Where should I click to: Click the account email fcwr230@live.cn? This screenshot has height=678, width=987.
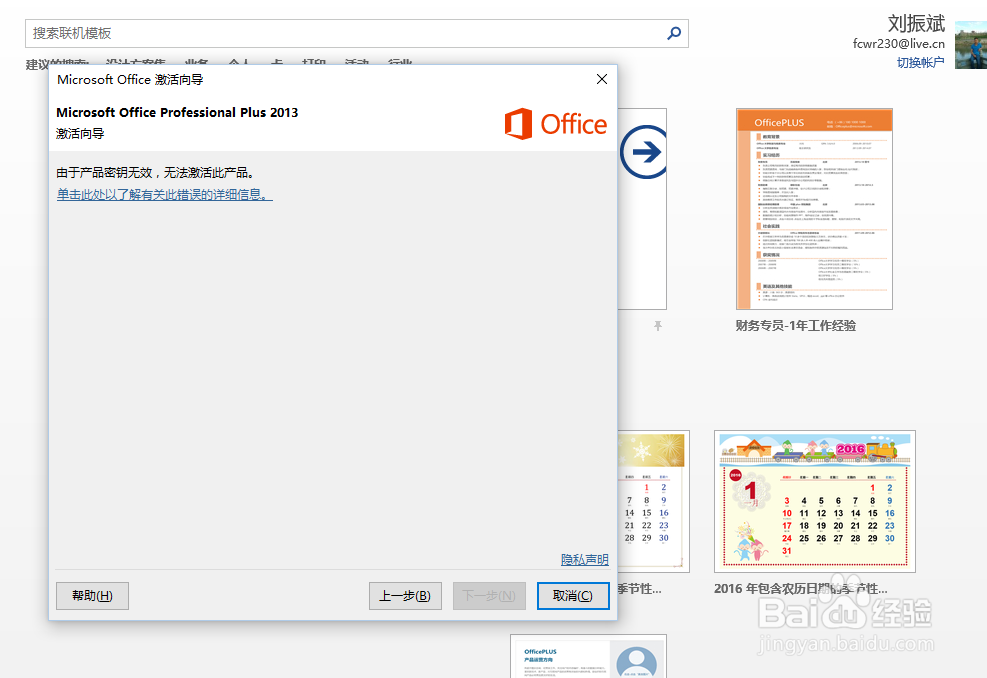[x=899, y=43]
